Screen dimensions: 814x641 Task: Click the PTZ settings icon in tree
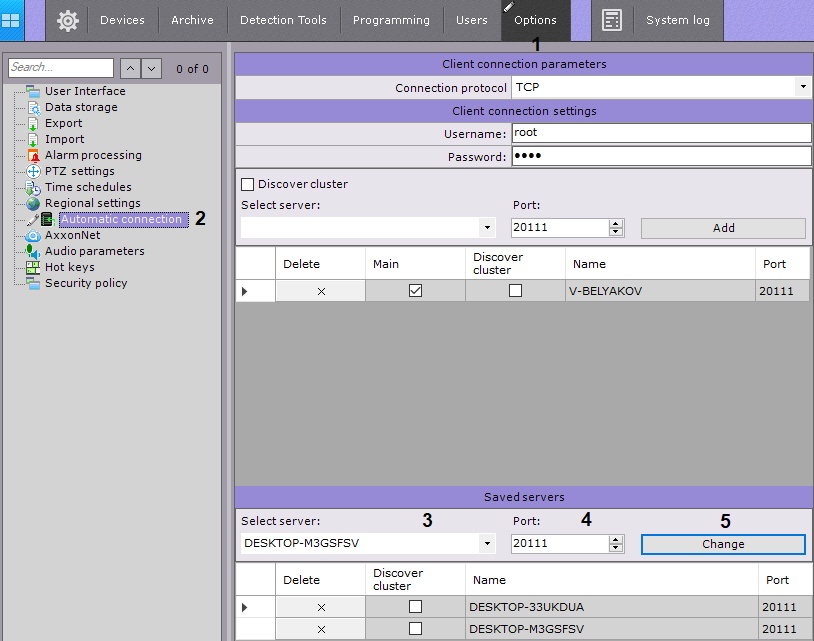click(34, 172)
